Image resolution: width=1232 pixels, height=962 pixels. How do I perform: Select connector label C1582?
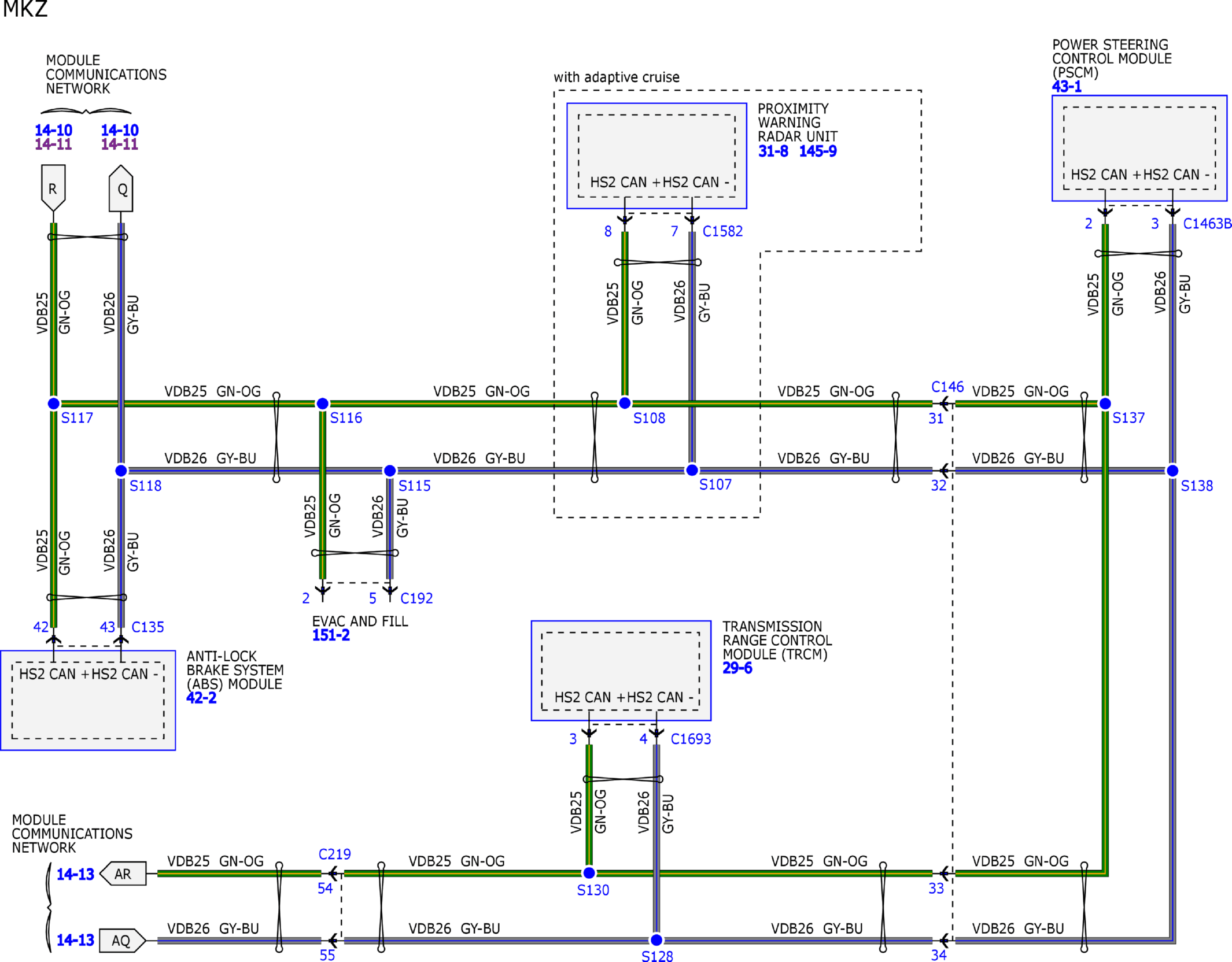(x=722, y=232)
